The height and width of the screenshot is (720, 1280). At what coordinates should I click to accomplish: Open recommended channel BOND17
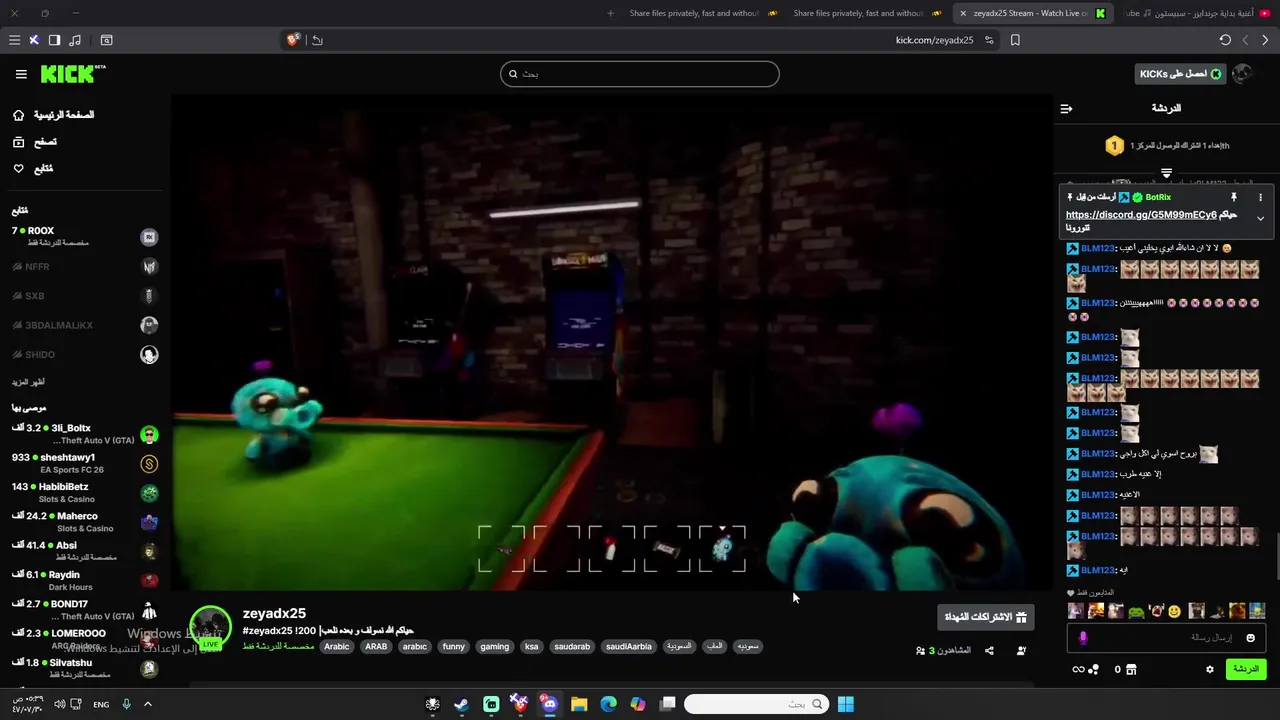point(85,610)
